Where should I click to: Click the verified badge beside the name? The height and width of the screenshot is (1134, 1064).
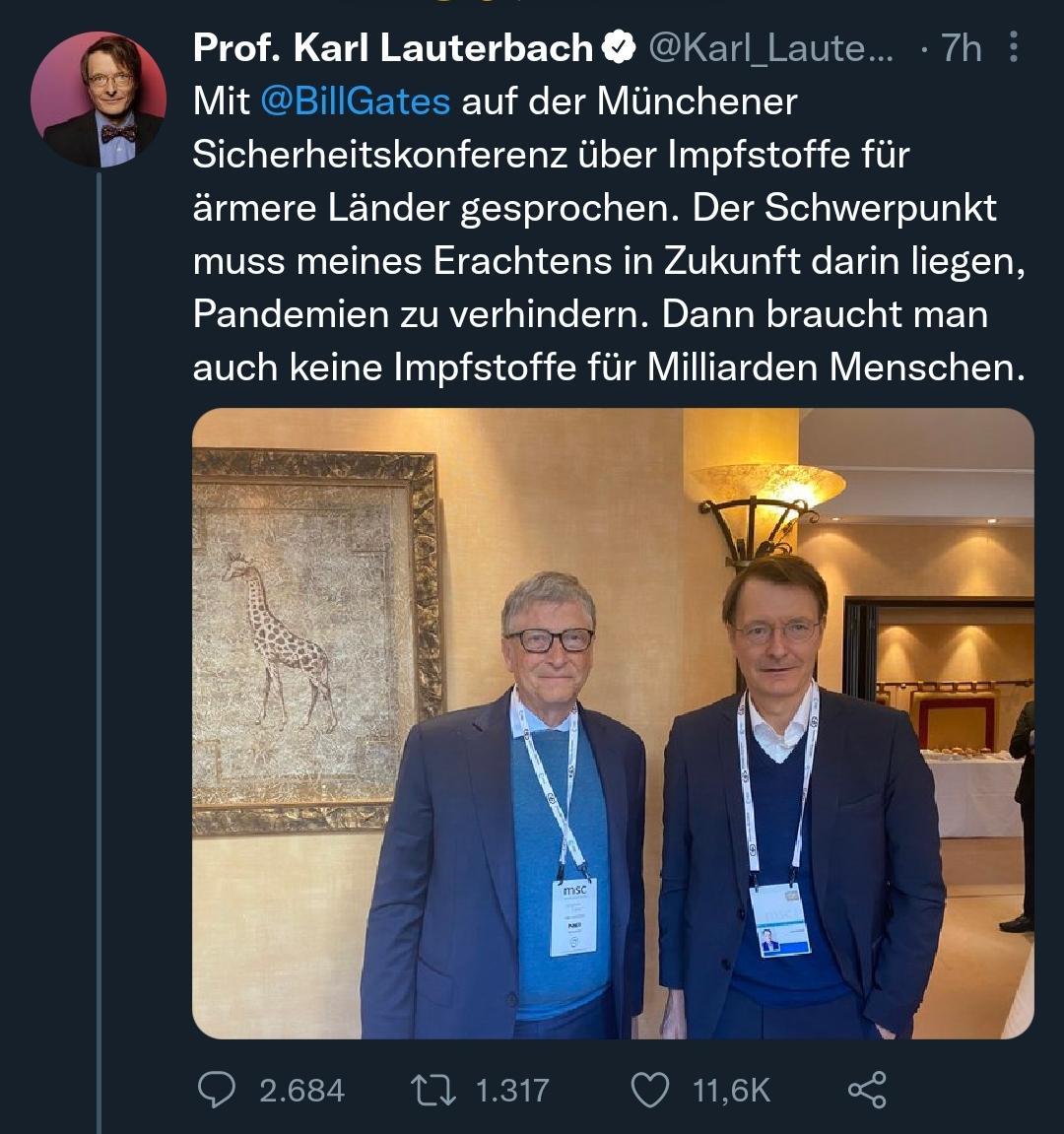[x=620, y=48]
